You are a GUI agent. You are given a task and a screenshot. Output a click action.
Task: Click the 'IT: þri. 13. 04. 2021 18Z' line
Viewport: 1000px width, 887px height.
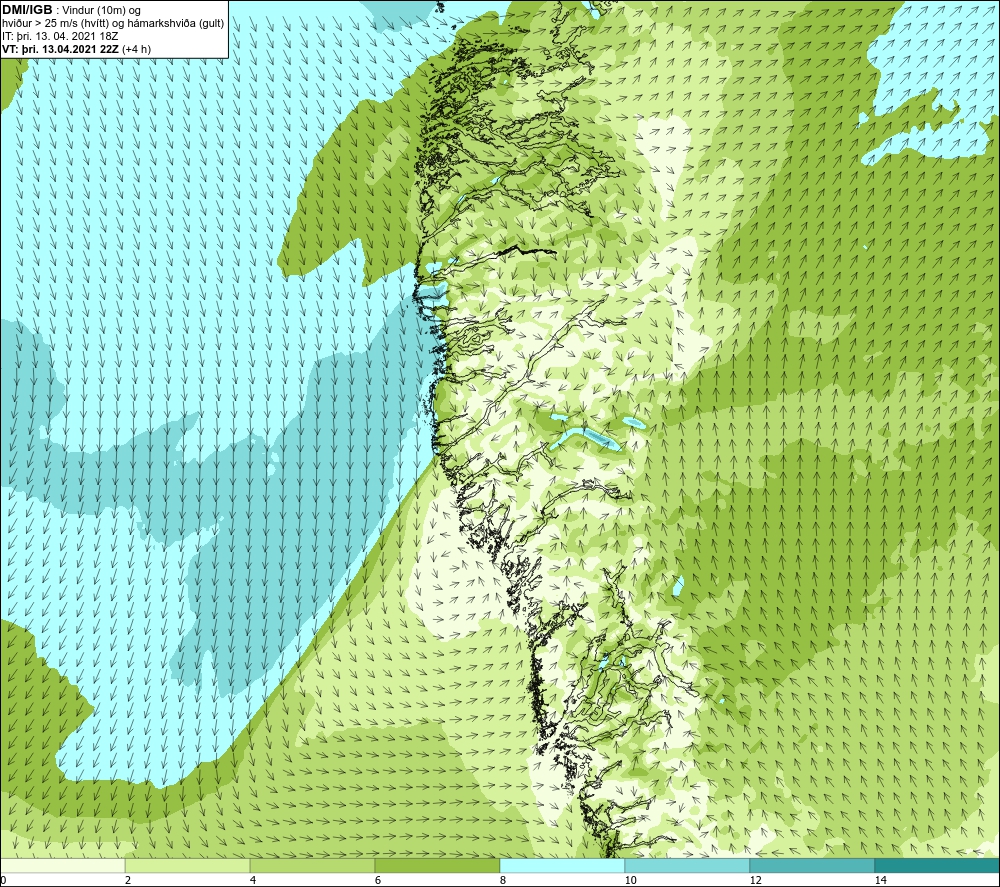60,36
